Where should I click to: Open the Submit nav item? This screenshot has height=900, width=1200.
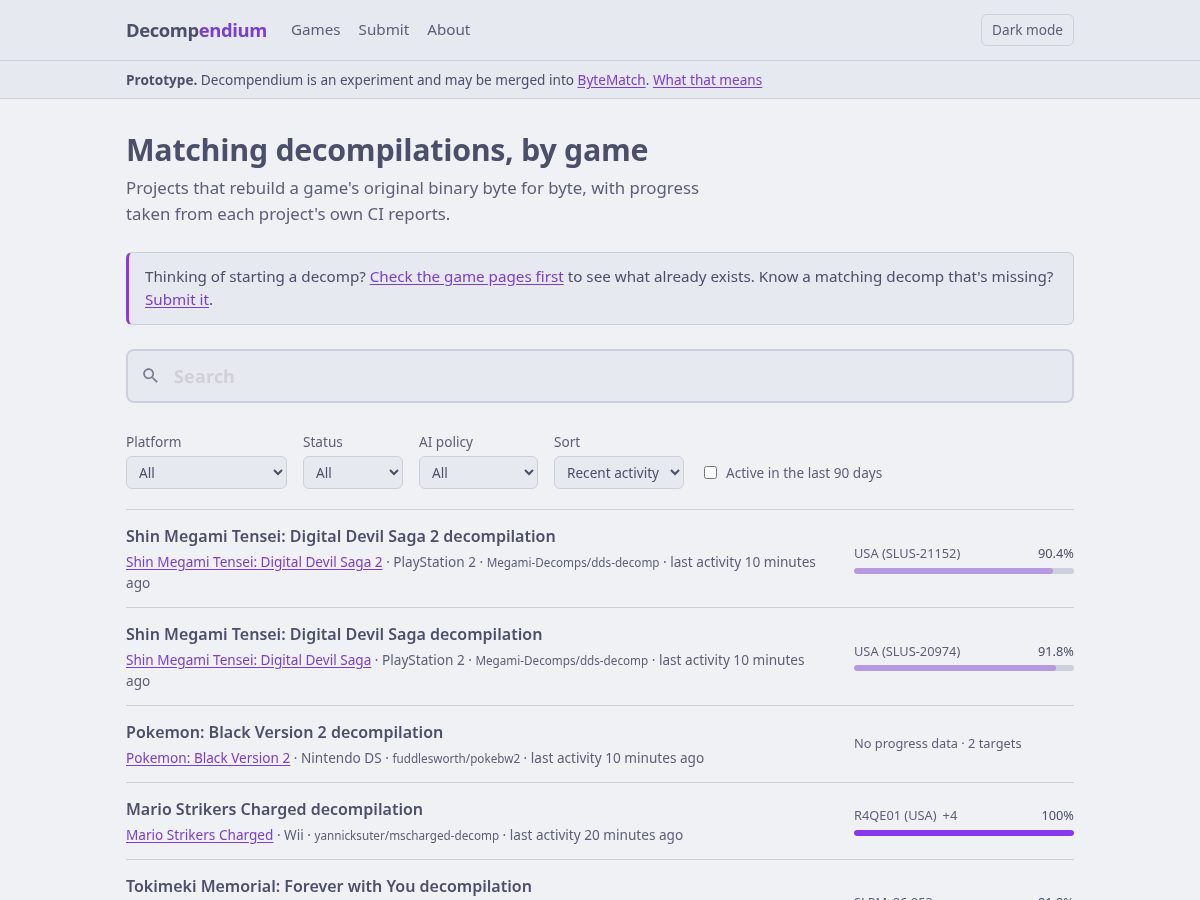(x=384, y=30)
